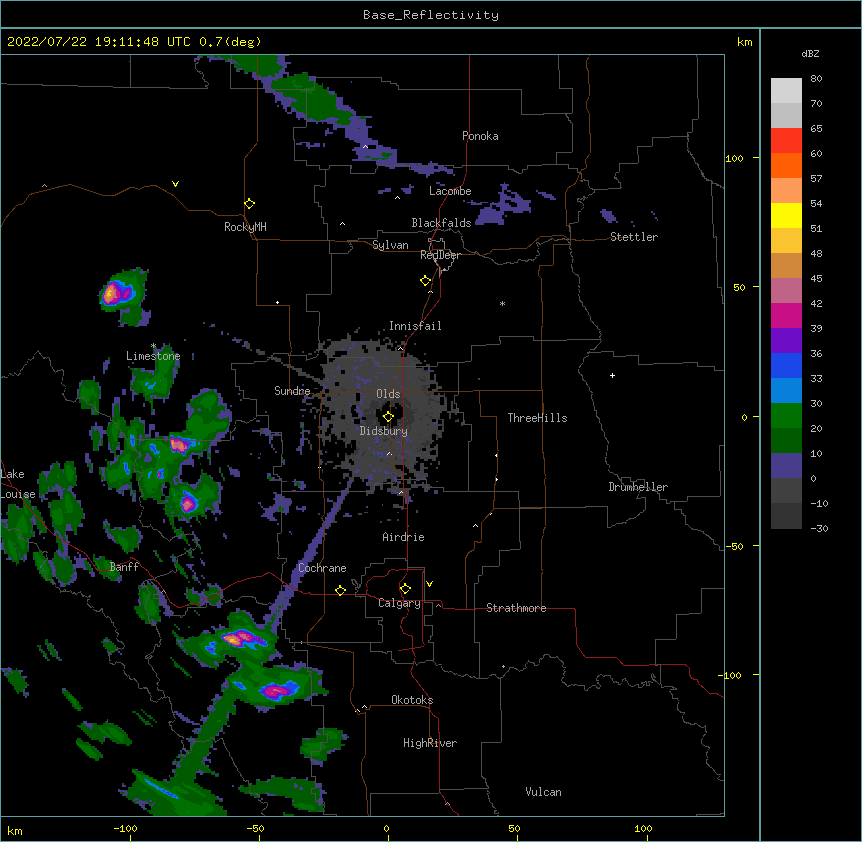Screen dimensions: 862x842
Task: Click the Lacombe city label
Action: click(x=450, y=191)
